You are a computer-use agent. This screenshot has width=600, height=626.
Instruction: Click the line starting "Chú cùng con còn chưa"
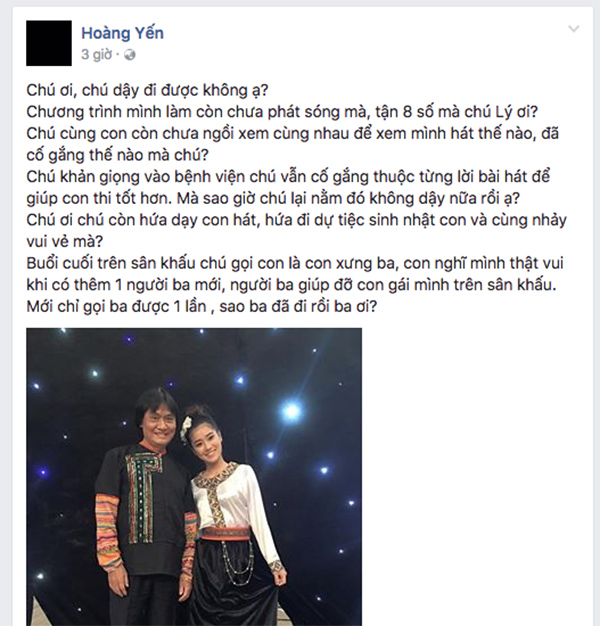(x=292, y=134)
